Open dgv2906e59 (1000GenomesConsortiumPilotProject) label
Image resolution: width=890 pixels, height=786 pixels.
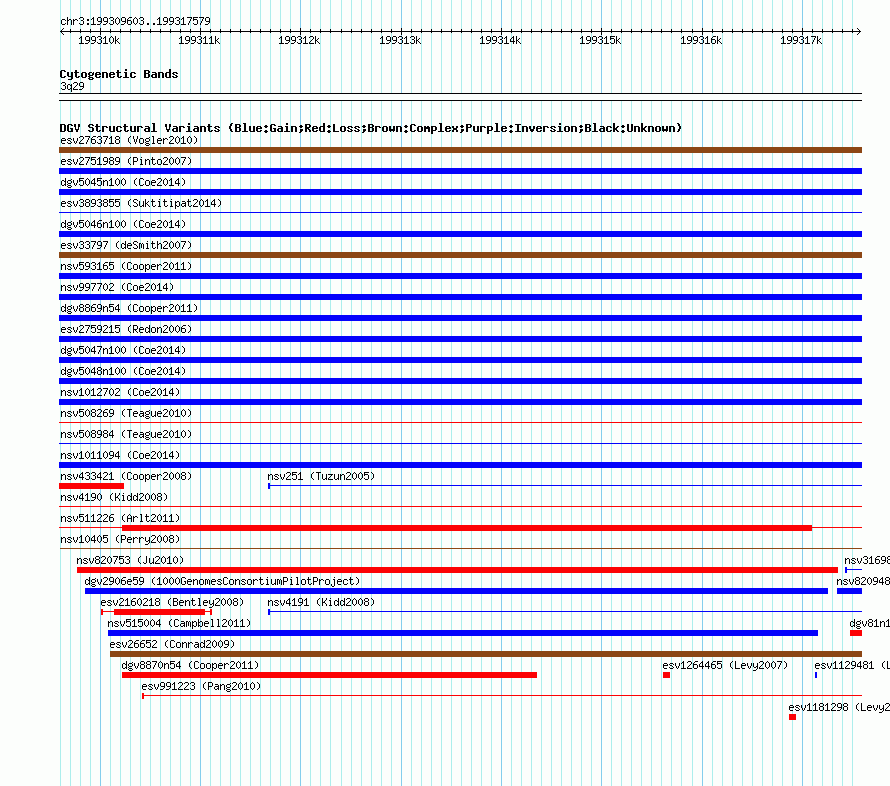point(222,581)
